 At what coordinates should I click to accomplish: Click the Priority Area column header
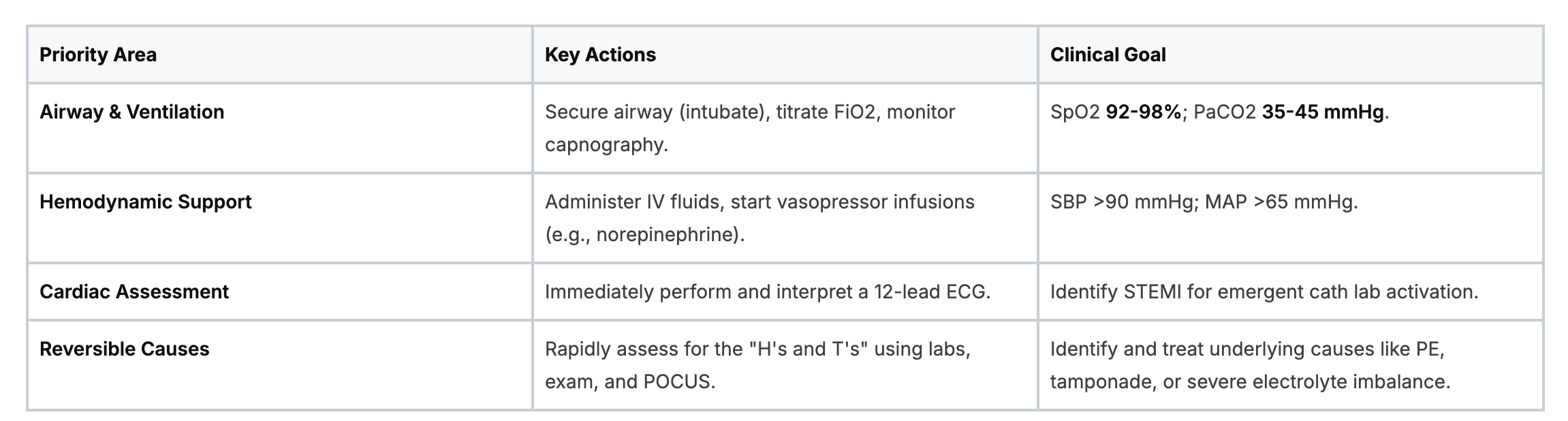pos(98,54)
